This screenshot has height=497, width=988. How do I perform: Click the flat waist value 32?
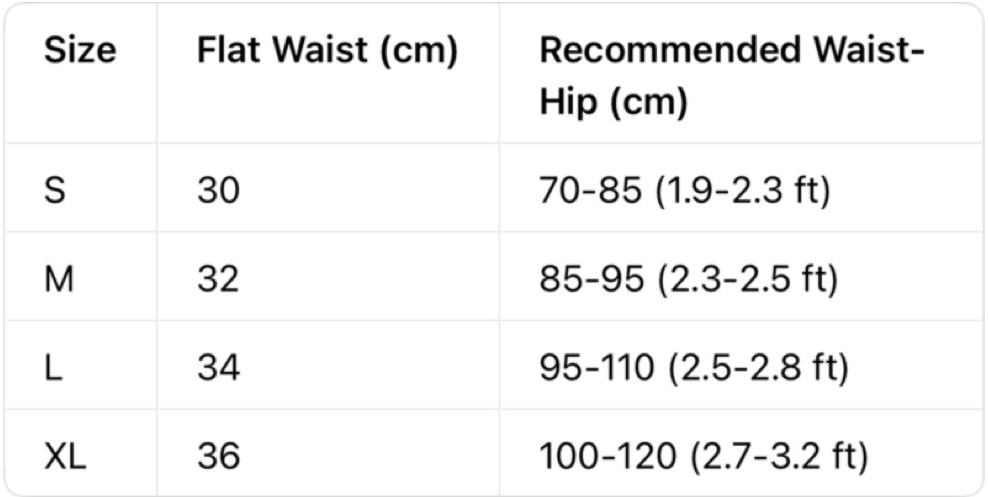(218, 279)
